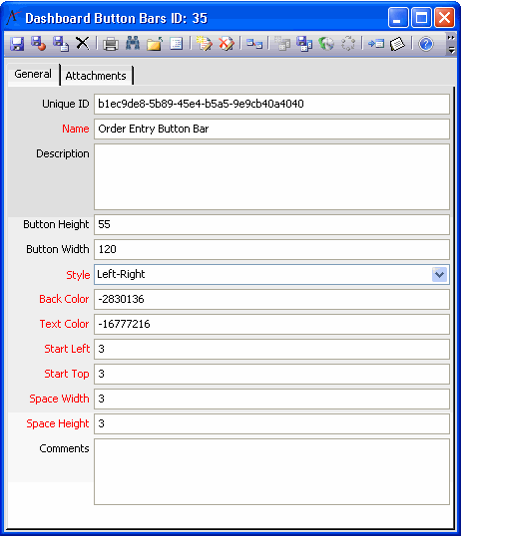Click the Save floppy disk icon
This screenshot has height=543, width=525.
[17, 44]
